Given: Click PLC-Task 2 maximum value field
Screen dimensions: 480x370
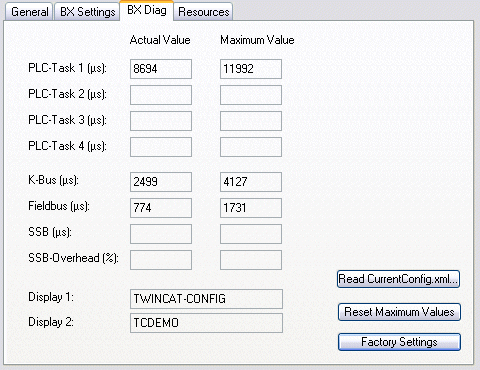Looking at the screenshot, I should coord(251,95).
